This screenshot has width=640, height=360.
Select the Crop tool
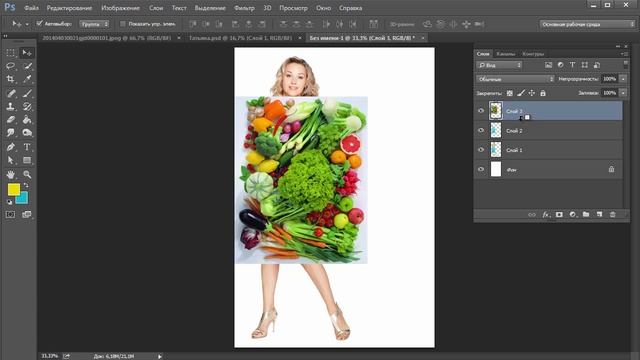click(11, 79)
